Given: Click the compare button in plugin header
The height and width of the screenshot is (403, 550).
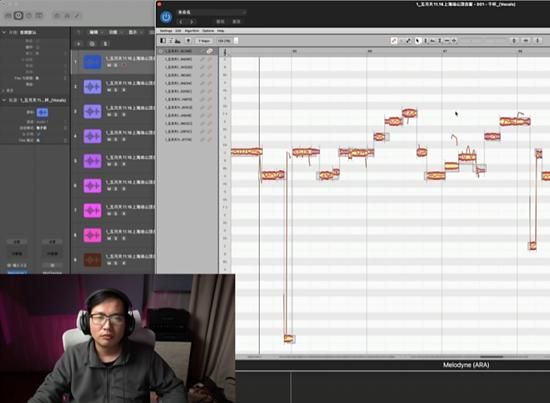Looking at the screenshot, I should point(220,22).
